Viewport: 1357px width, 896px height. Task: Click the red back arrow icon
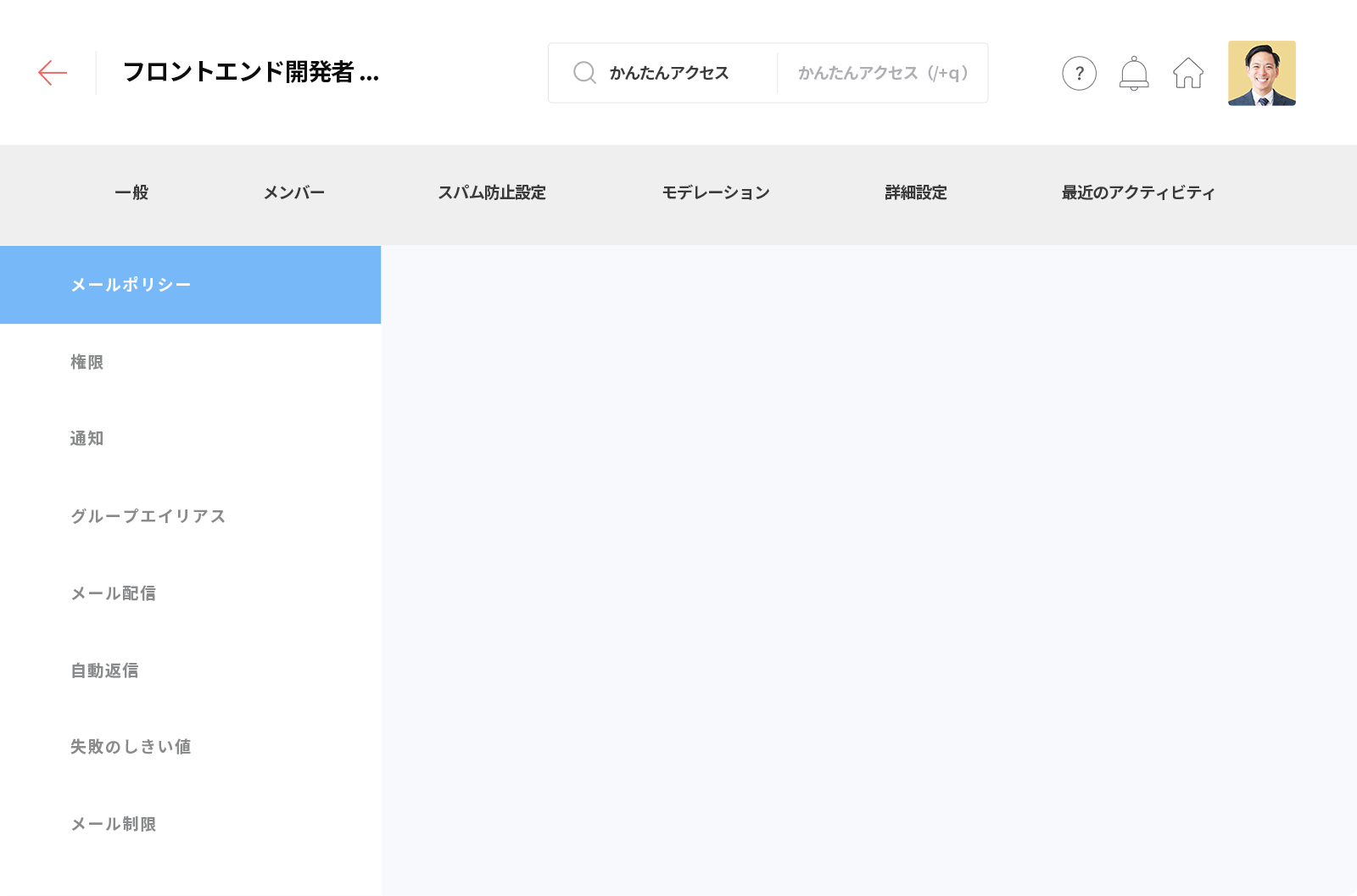(53, 73)
